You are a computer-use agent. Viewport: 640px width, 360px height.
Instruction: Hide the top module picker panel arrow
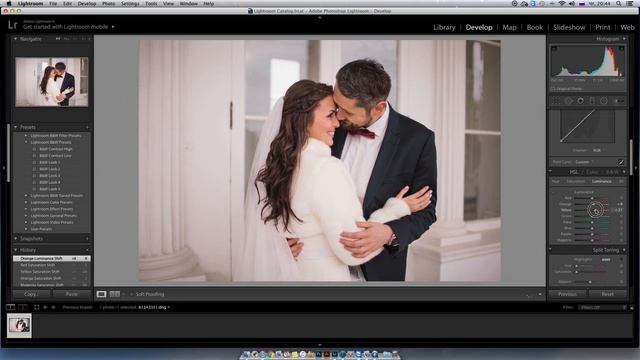point(320,18)
